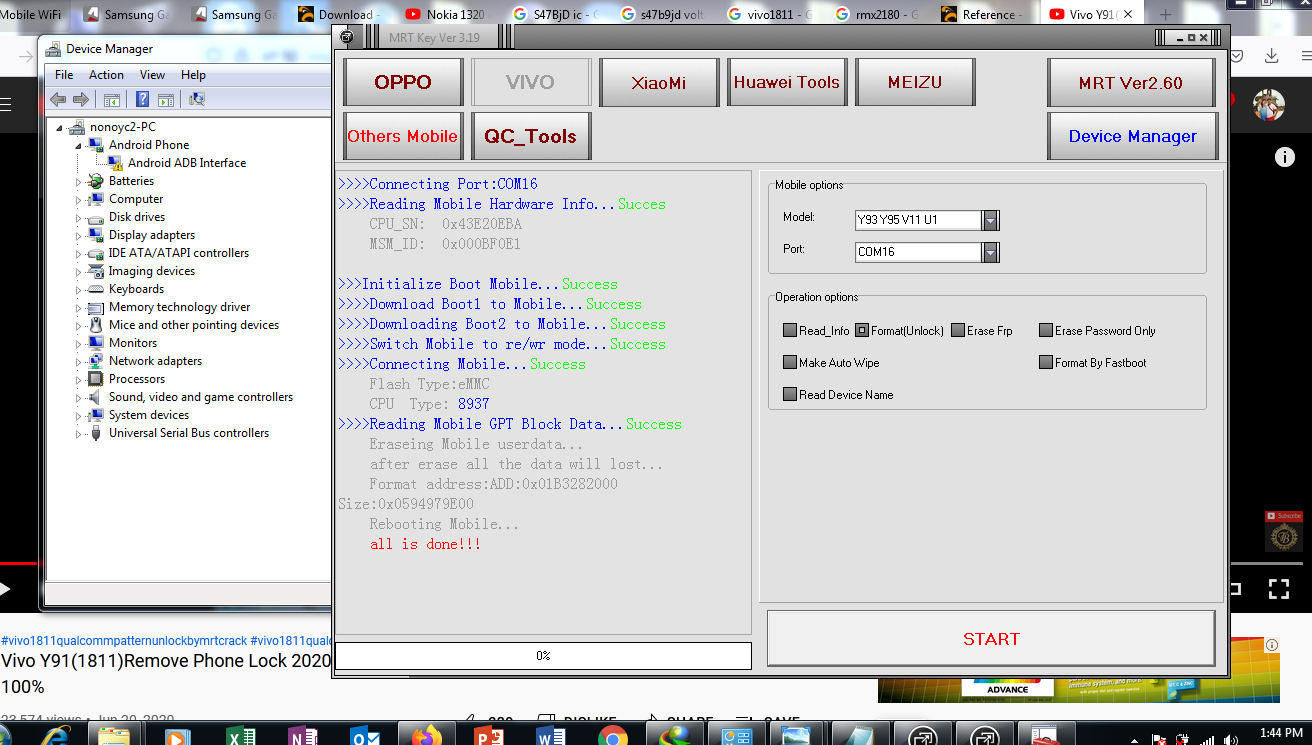Image resolution: width=1312 pixels, height=745 pixels.
Task: Open the Action menu in Device Manager
Action: (x=106, y=75)
